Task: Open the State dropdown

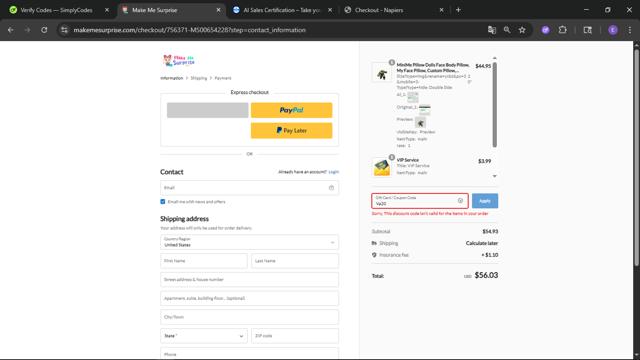Action: [204, 336]
